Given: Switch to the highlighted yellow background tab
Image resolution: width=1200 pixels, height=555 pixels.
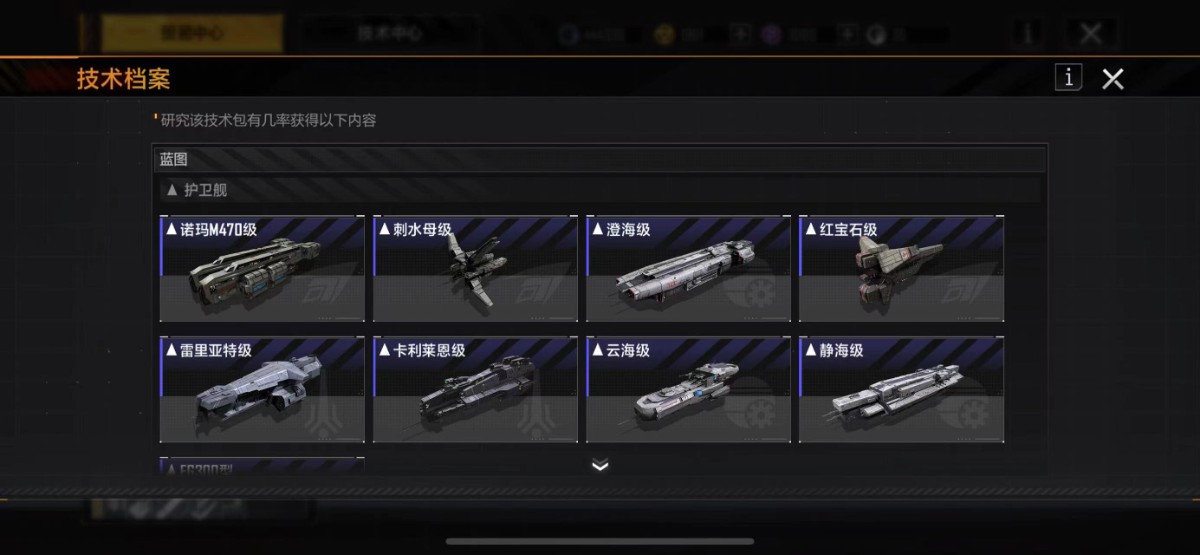Looking at the screenshot, I should tap(193, 33).
